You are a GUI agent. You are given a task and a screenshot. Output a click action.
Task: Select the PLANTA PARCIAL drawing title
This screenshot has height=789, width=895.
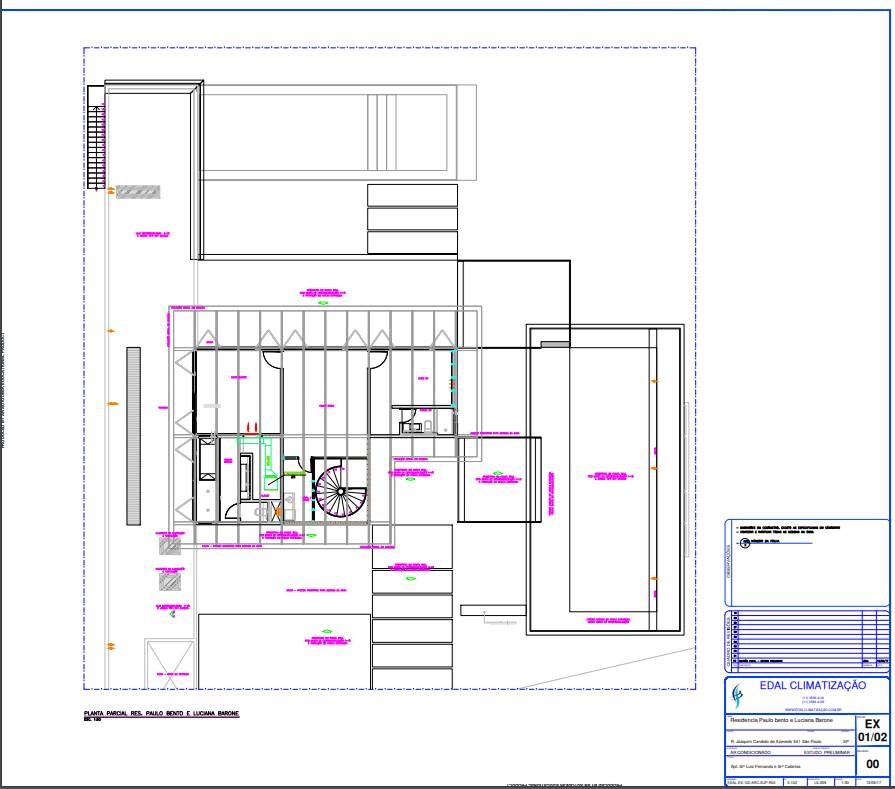click(161, 714)
